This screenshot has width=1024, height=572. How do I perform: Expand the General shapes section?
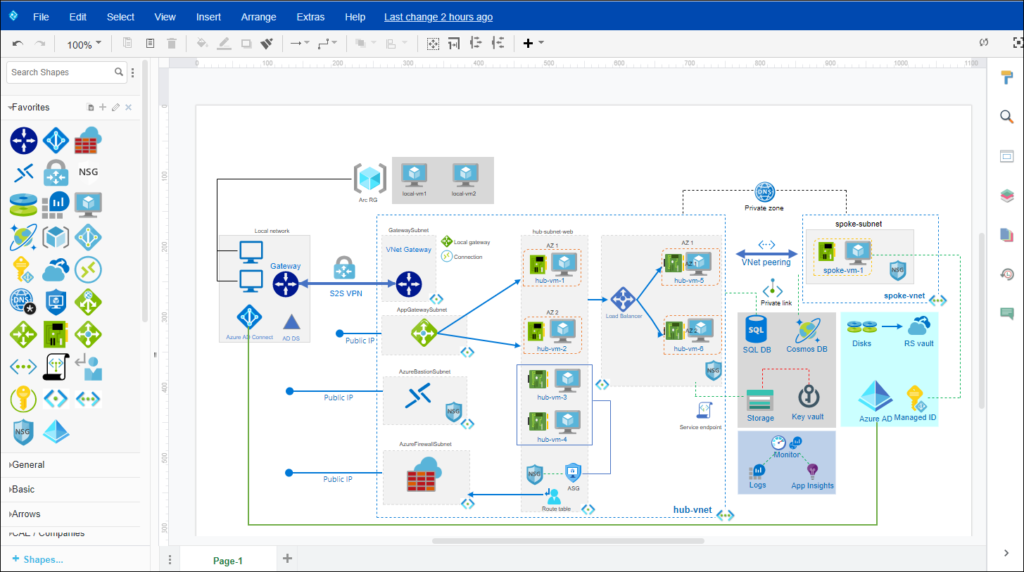click(27, 465)
